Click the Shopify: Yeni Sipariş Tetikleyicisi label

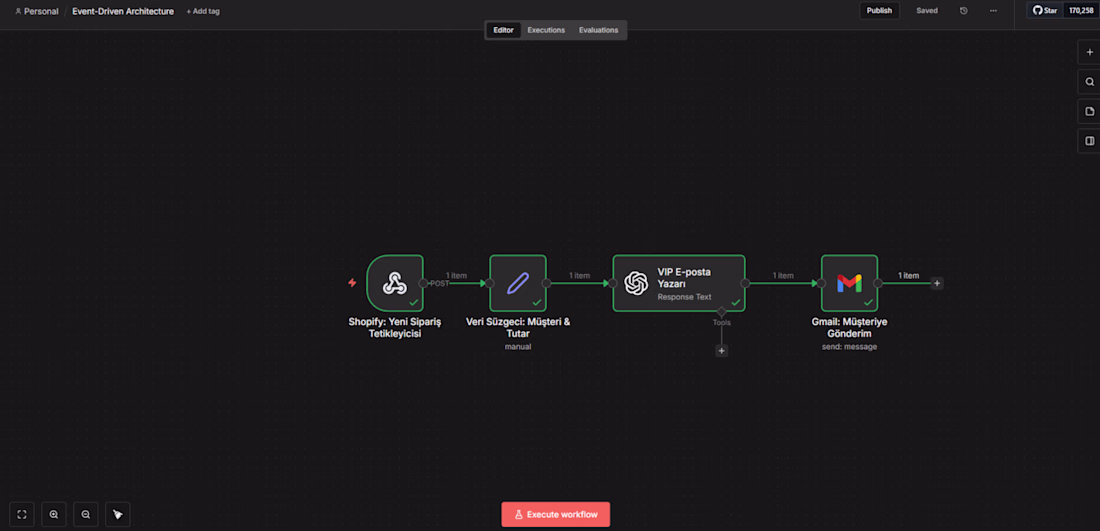pyautogui.click(x=395, y=328)
